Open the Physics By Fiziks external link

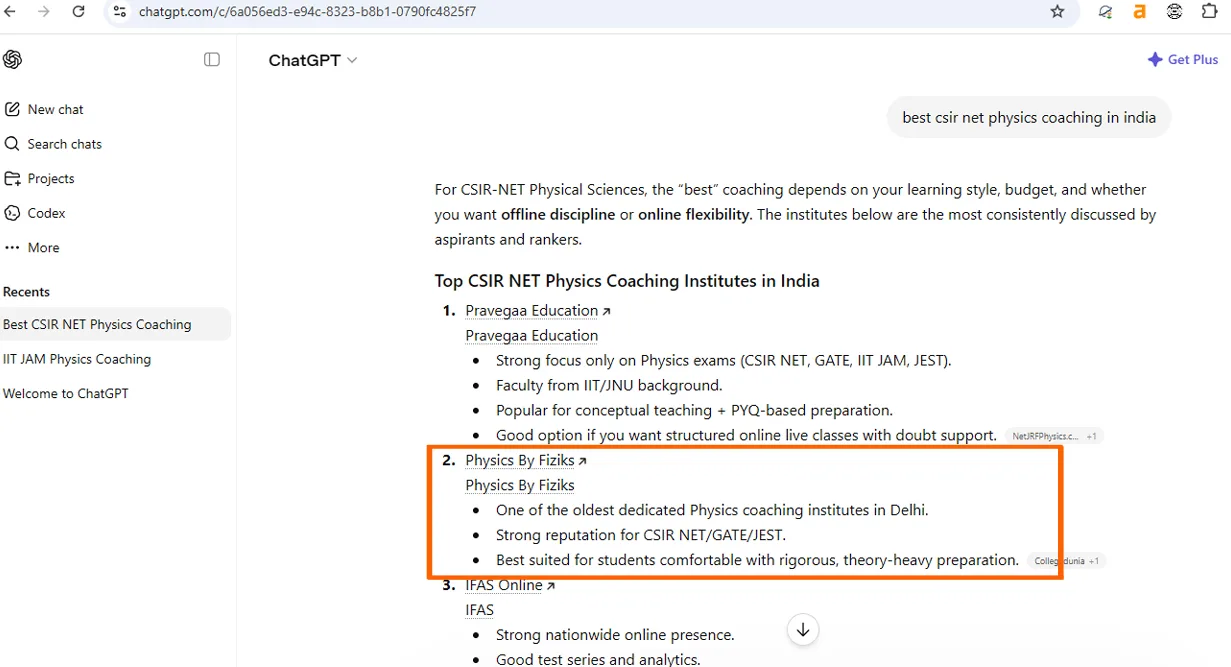click(x=526, y=461)
